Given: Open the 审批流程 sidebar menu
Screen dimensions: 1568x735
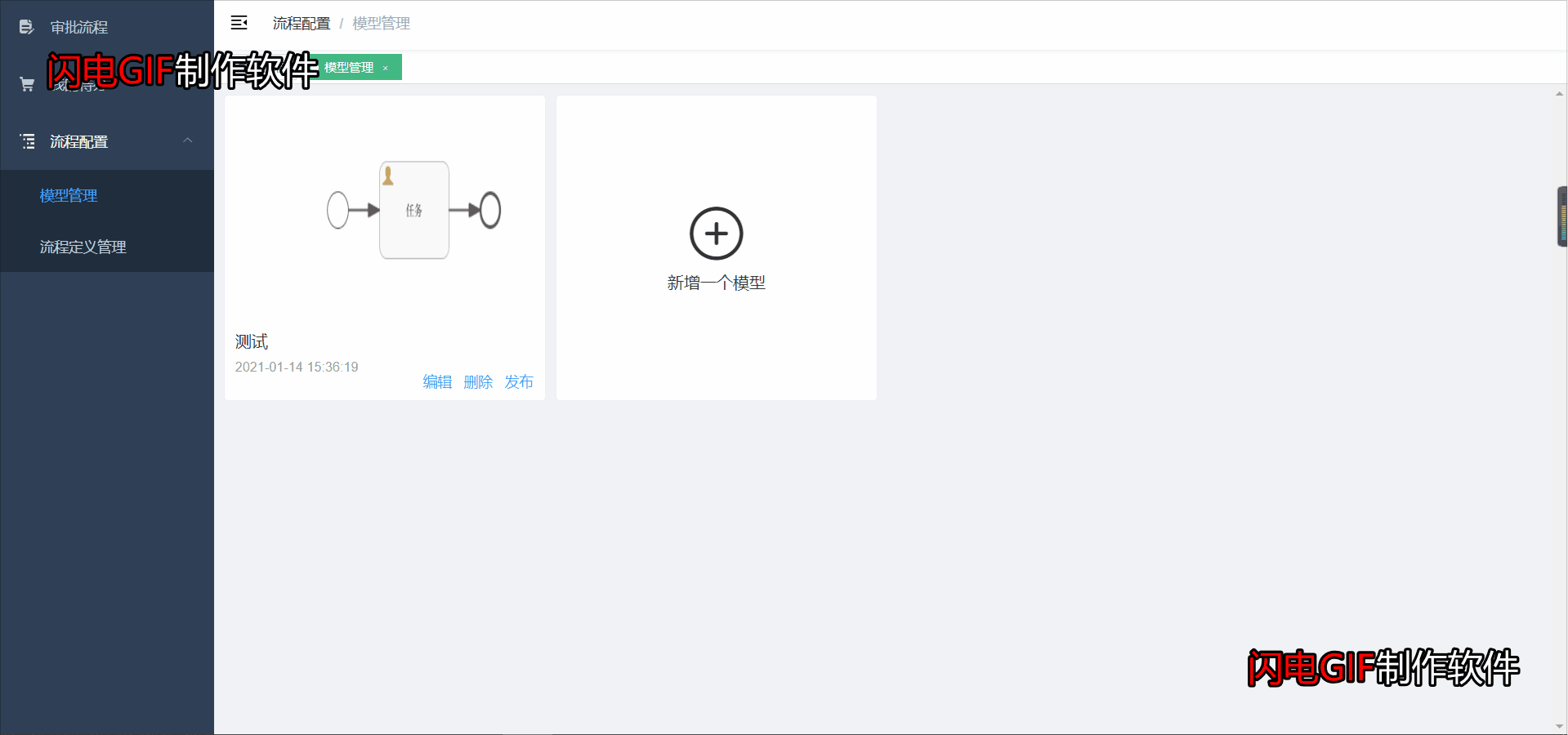Looking at the screenshot, I should tap(79, 27).
